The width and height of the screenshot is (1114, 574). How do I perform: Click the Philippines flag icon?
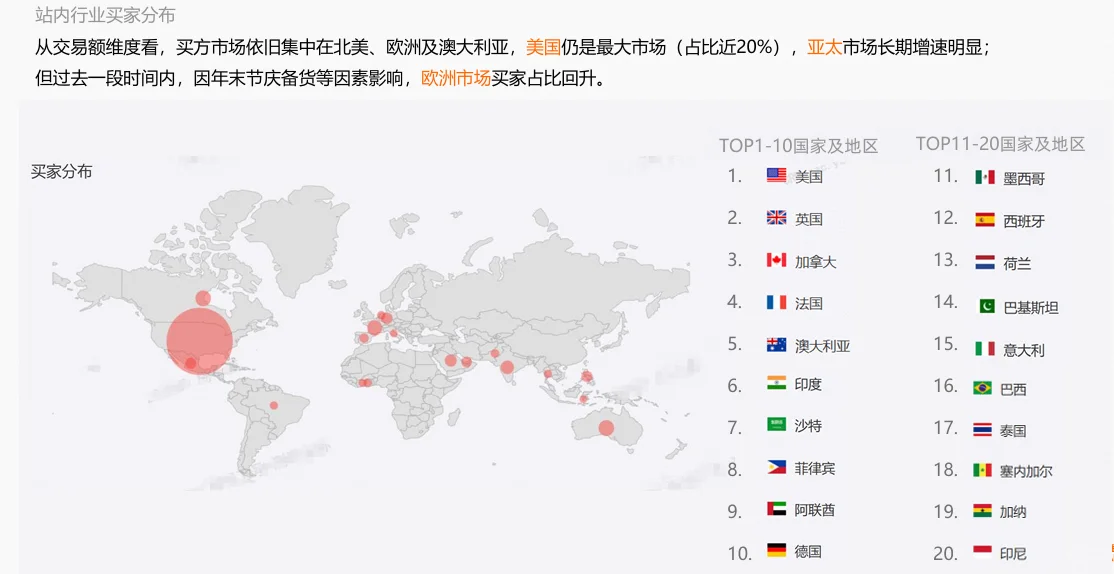(x=777, y=467)
